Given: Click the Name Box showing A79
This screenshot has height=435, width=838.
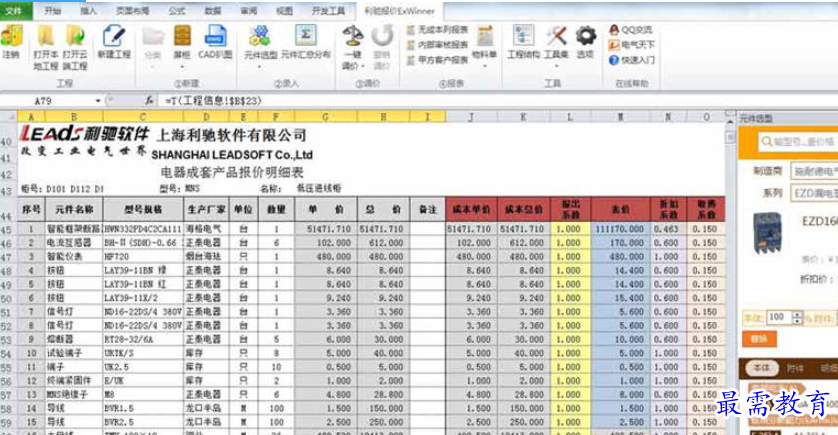Looking at the screenshot, I should click(x=49, y=100).
